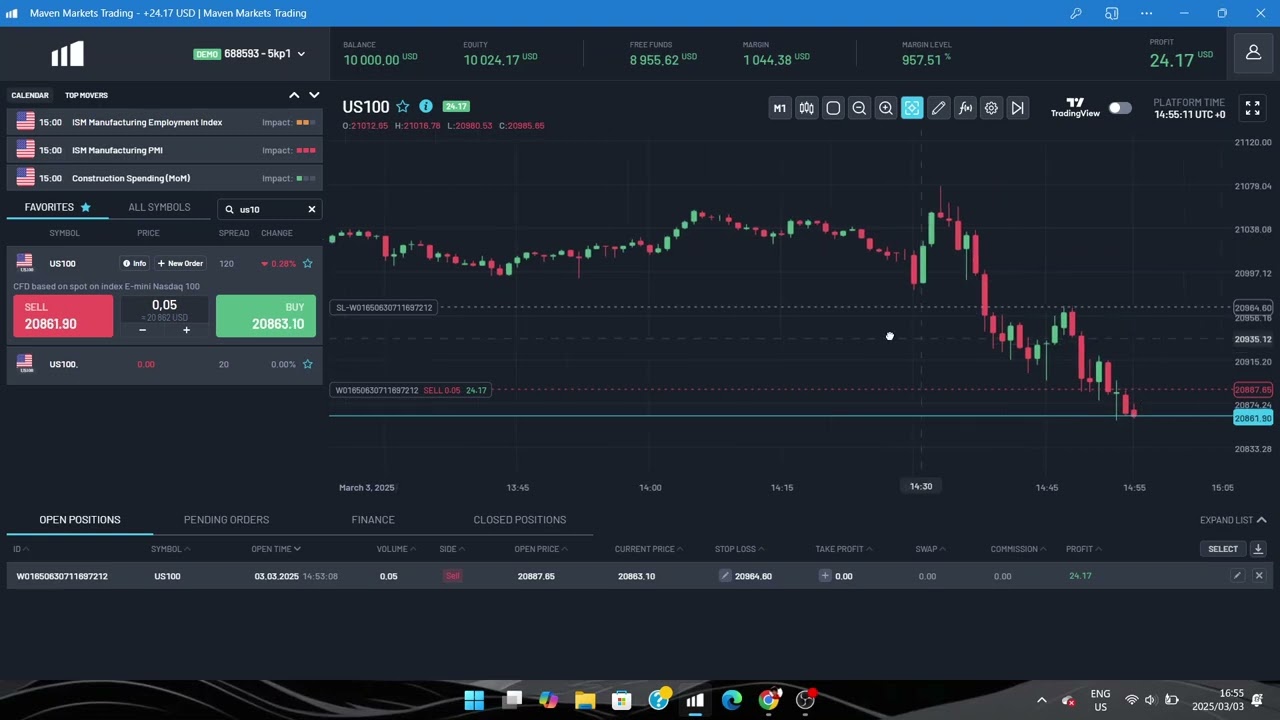
Task: Switch to the Calendar tab
Action: [30, 95]
